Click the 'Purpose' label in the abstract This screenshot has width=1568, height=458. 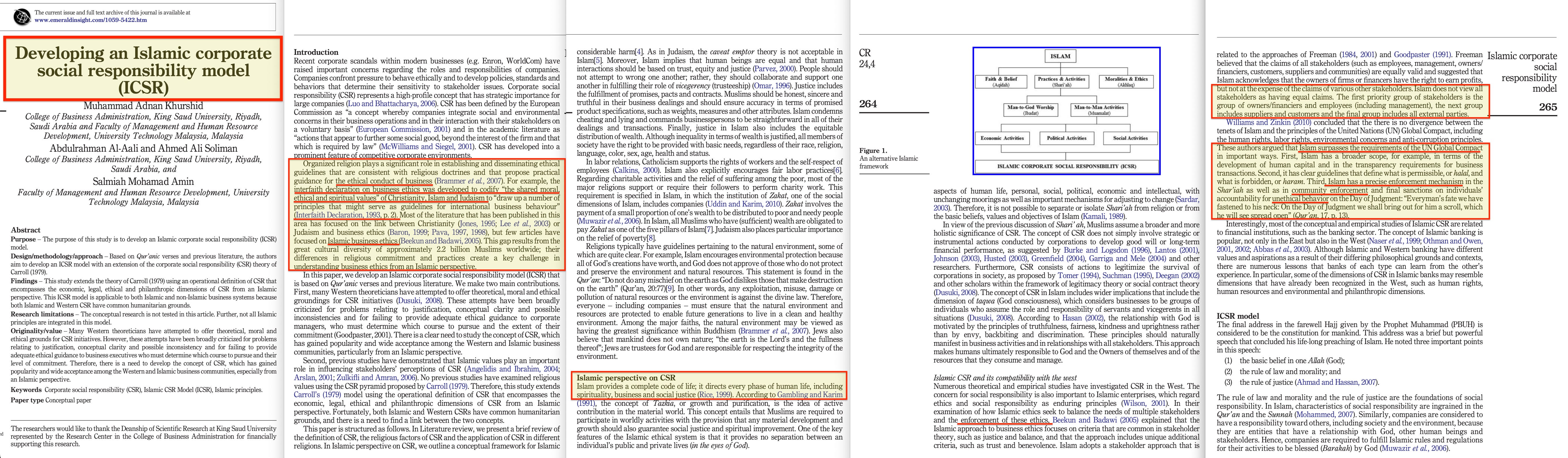click(23, 239)
